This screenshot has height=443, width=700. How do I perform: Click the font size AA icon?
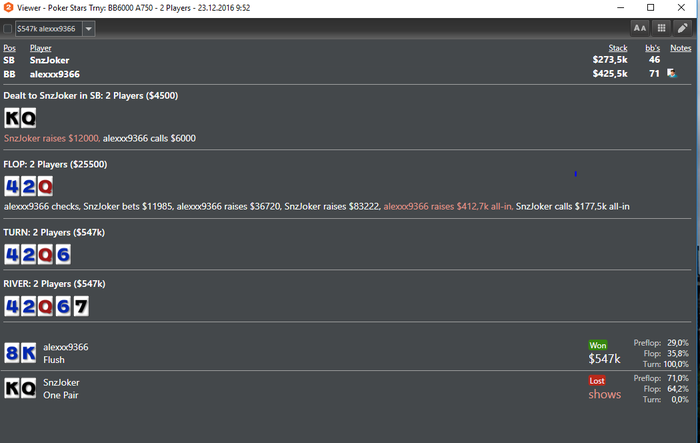pyautogui.click(x=640, y=29)
